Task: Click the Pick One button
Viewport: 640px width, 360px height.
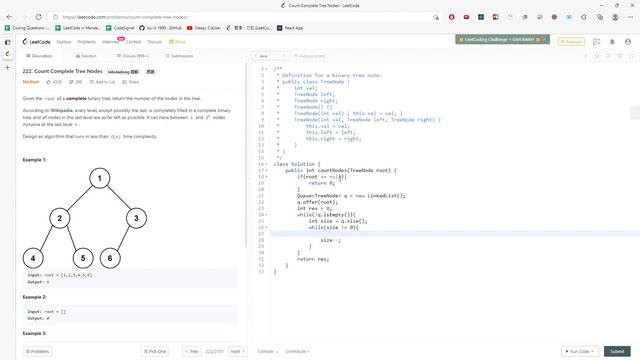Action: 155,351
